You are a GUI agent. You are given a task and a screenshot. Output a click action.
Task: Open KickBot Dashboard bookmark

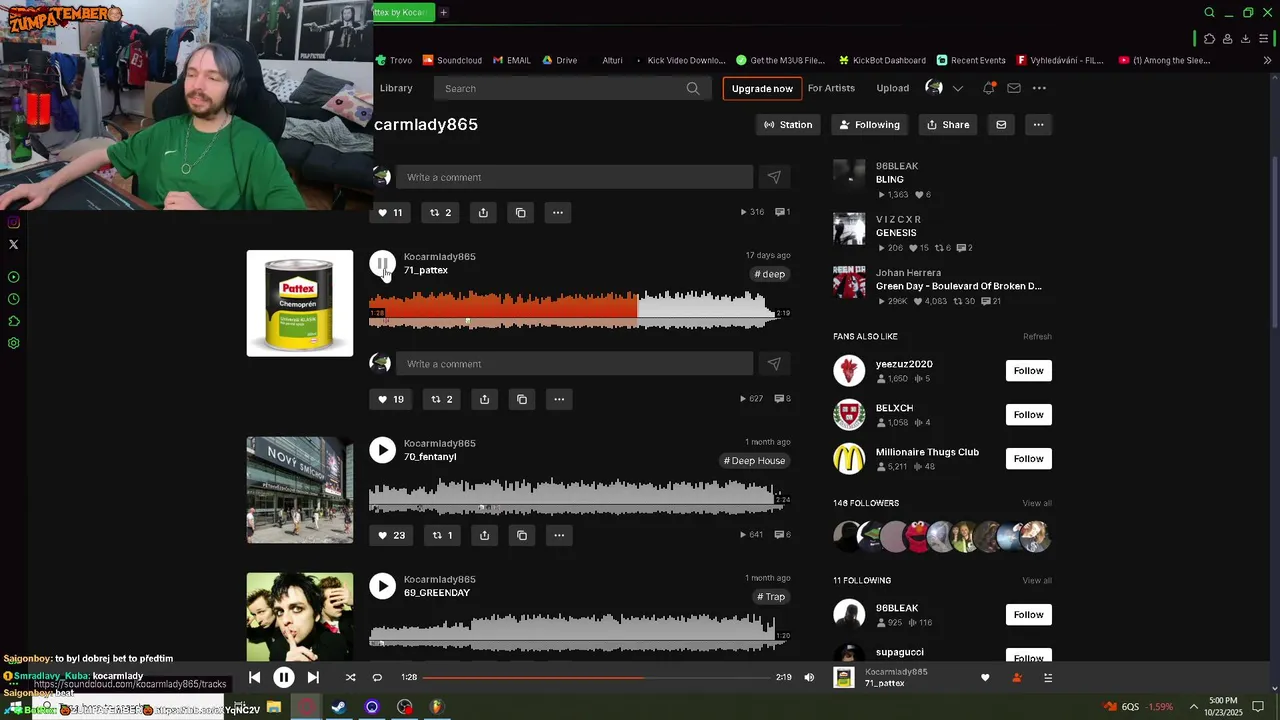point(881,60)
